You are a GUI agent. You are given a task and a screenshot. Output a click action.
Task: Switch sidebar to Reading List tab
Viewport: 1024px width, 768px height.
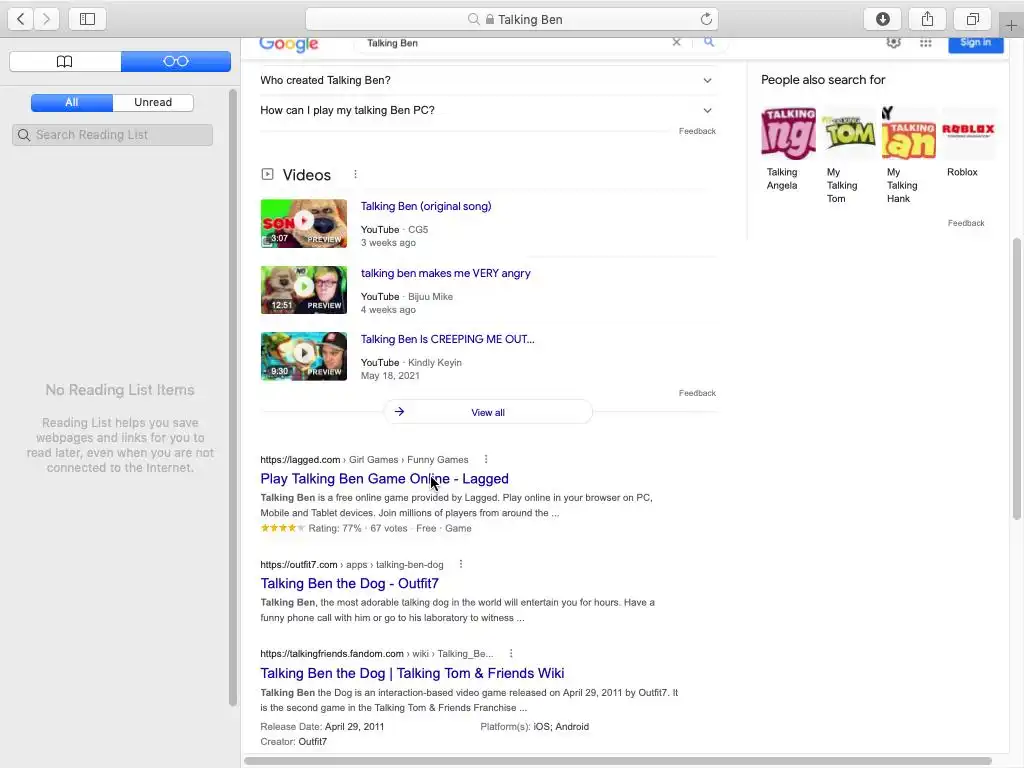tap(176, 61)
